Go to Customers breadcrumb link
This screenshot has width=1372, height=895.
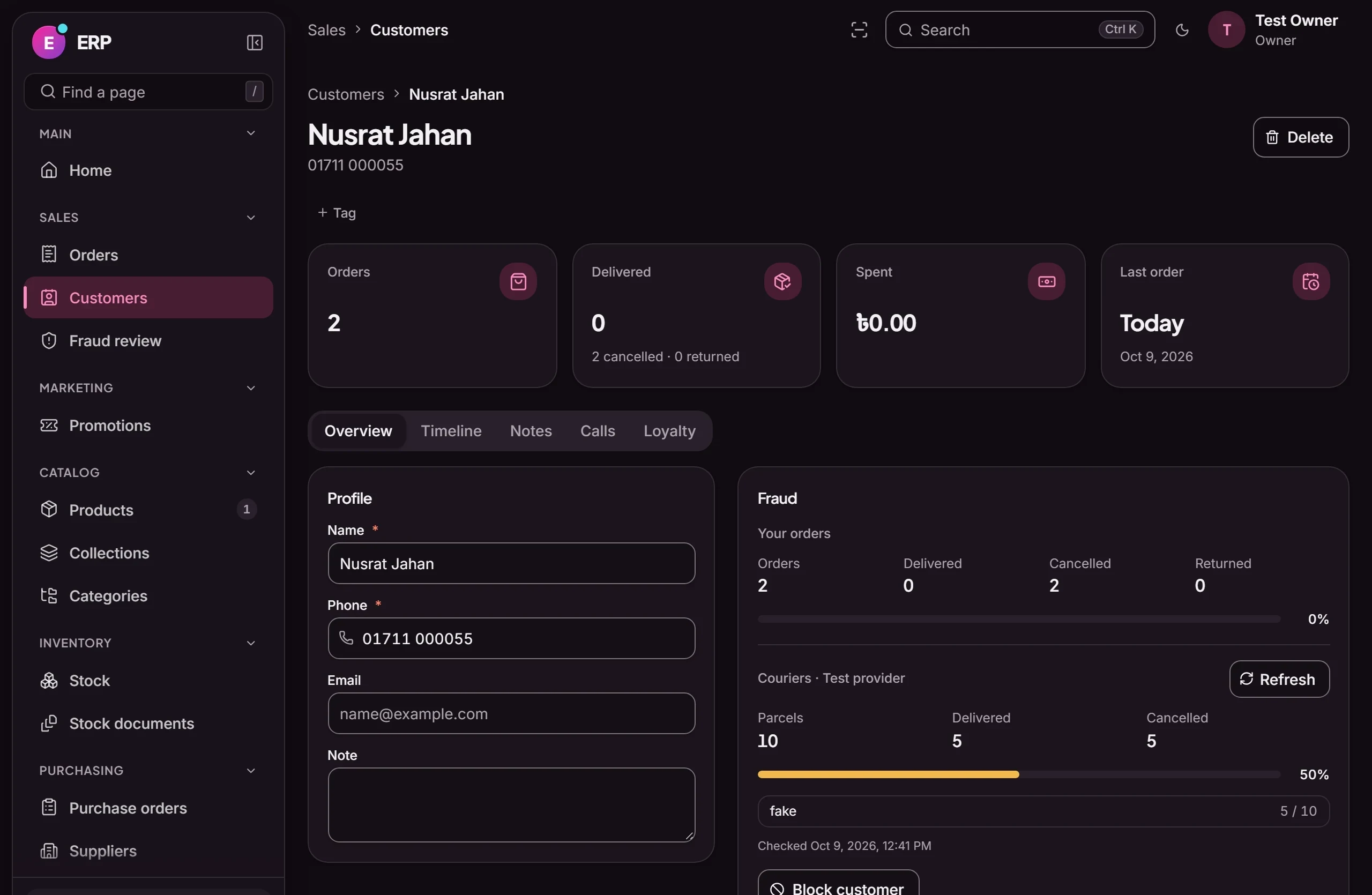click(345, 94)
